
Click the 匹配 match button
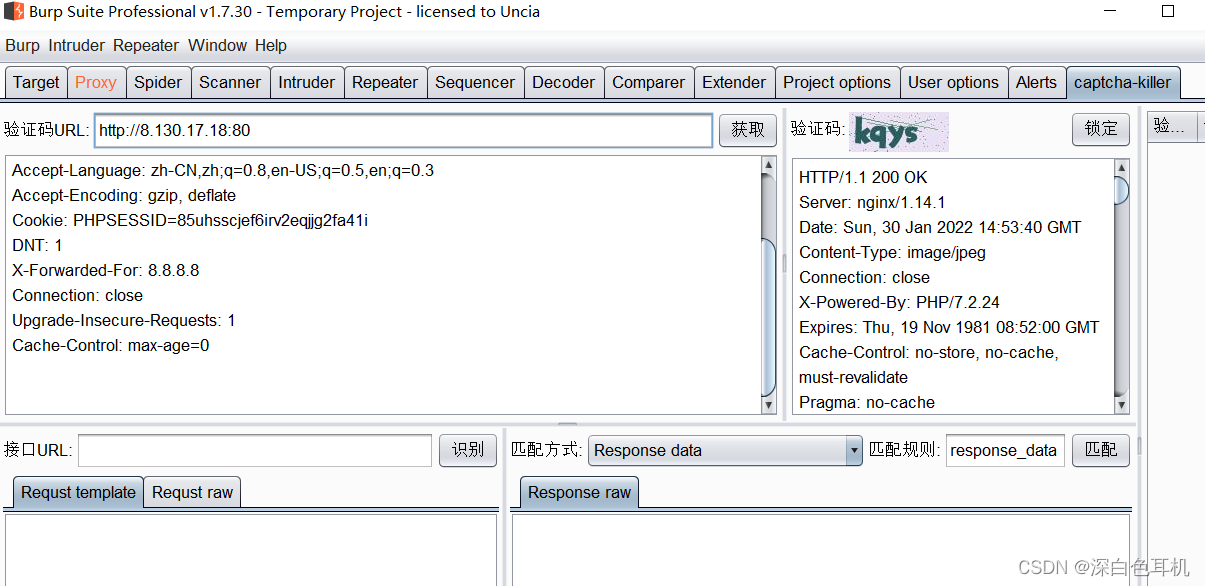coord(1101,450)
